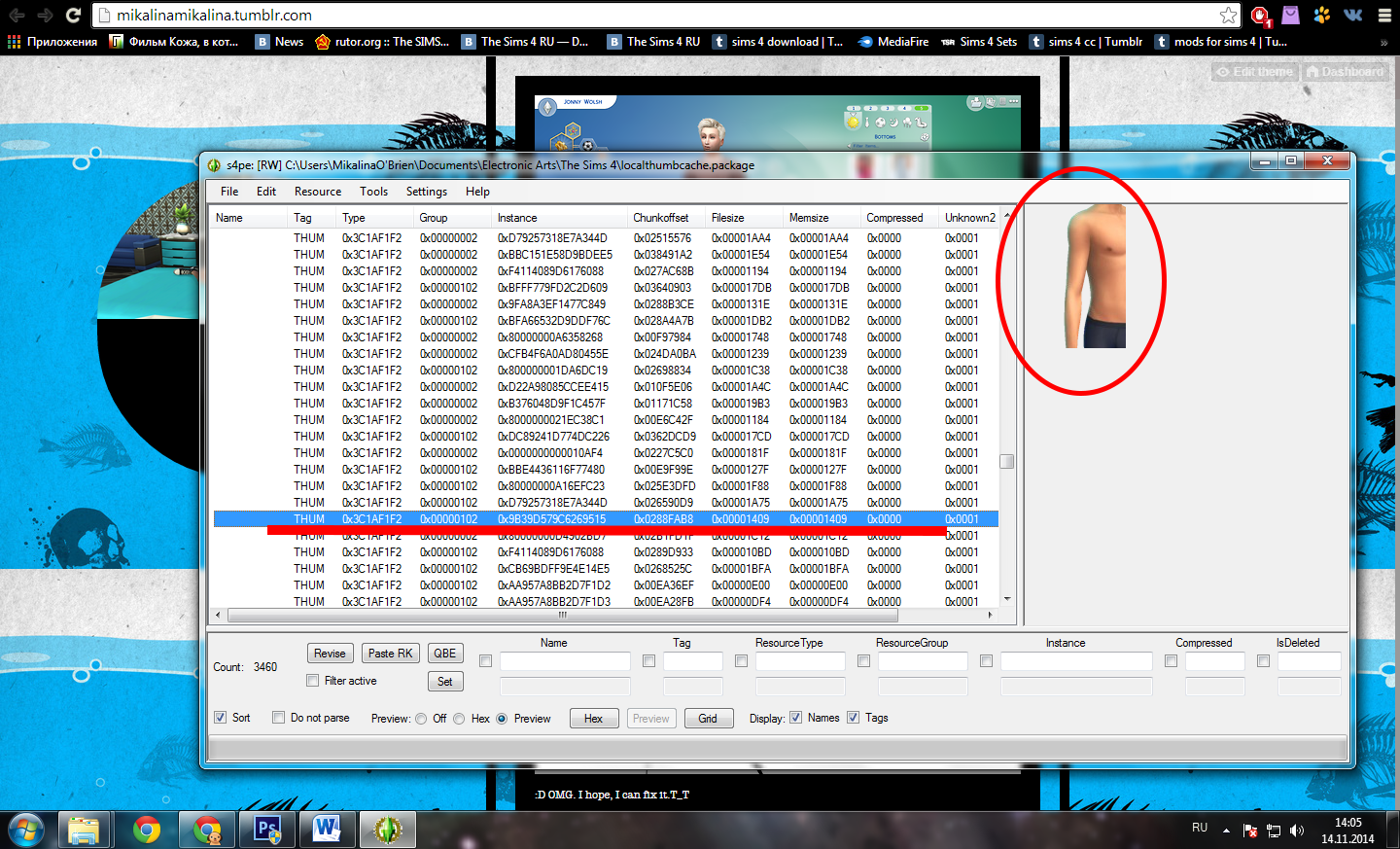Click the list's scroll down arrow
This screenshot has height=849, width=1400.
pos(1007,599)
